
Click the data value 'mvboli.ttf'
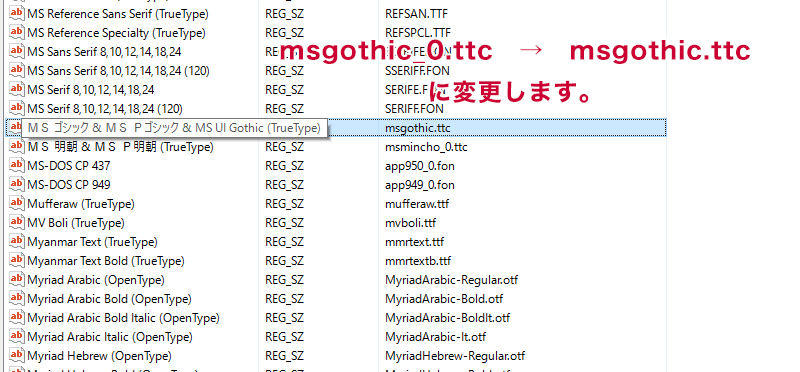tap(411, 224)
